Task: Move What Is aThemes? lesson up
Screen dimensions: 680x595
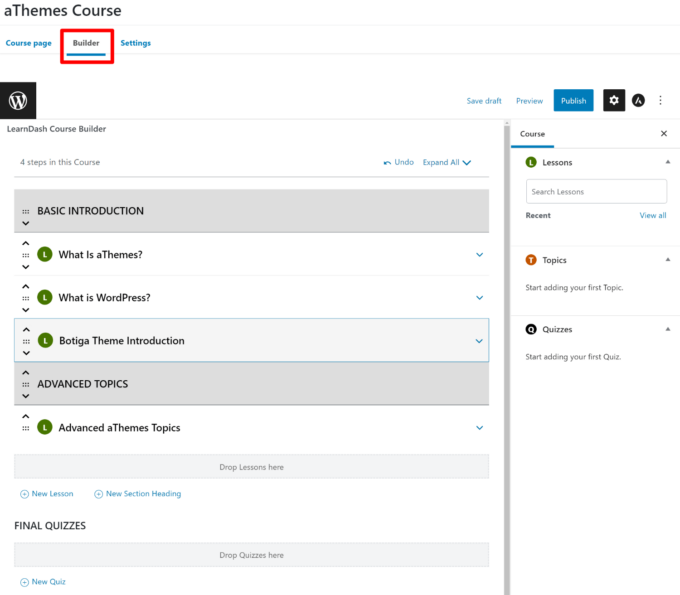Action: pyautogui.click(x=26, y=243)
